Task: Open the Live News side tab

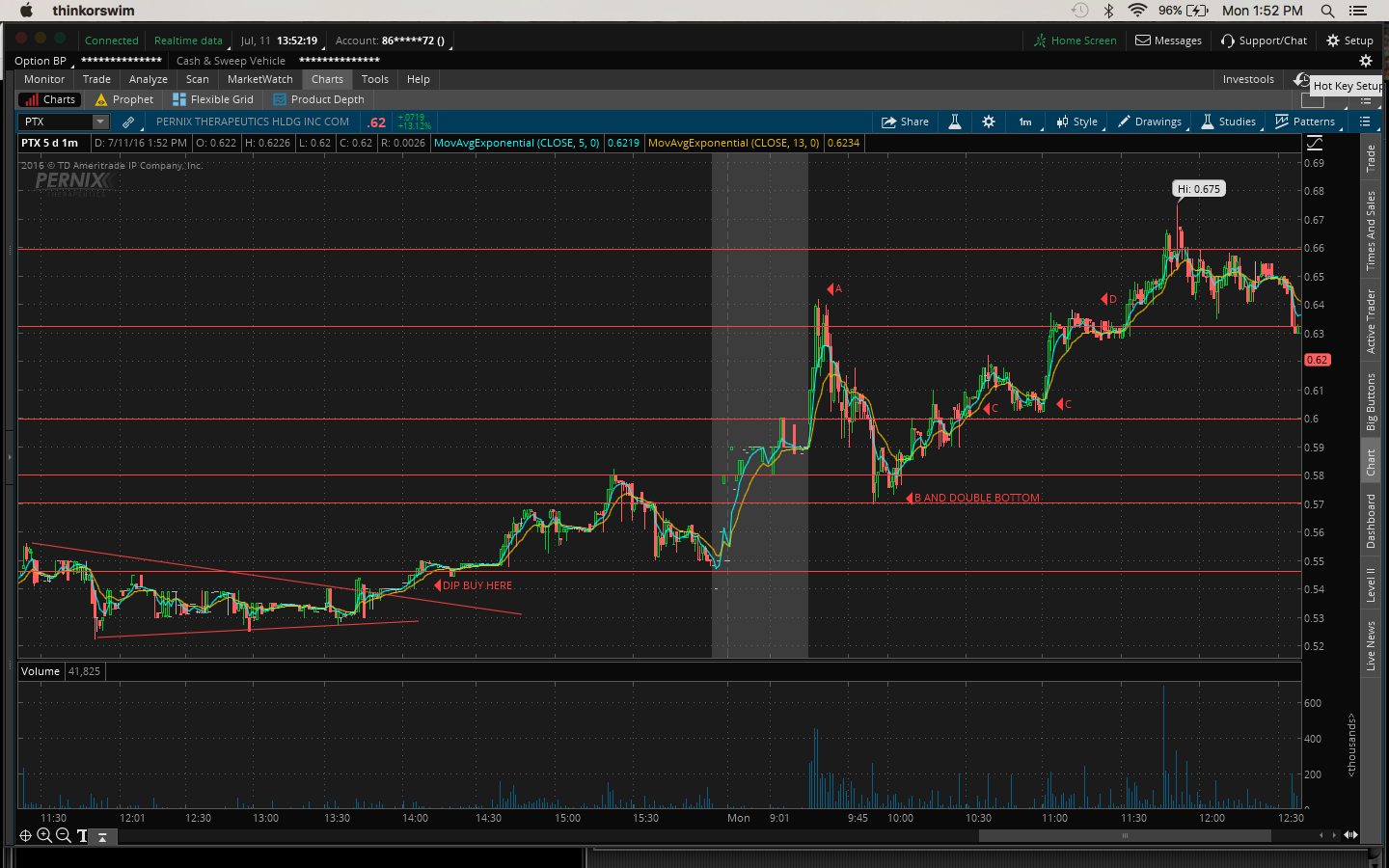Action: (1371, 646)
